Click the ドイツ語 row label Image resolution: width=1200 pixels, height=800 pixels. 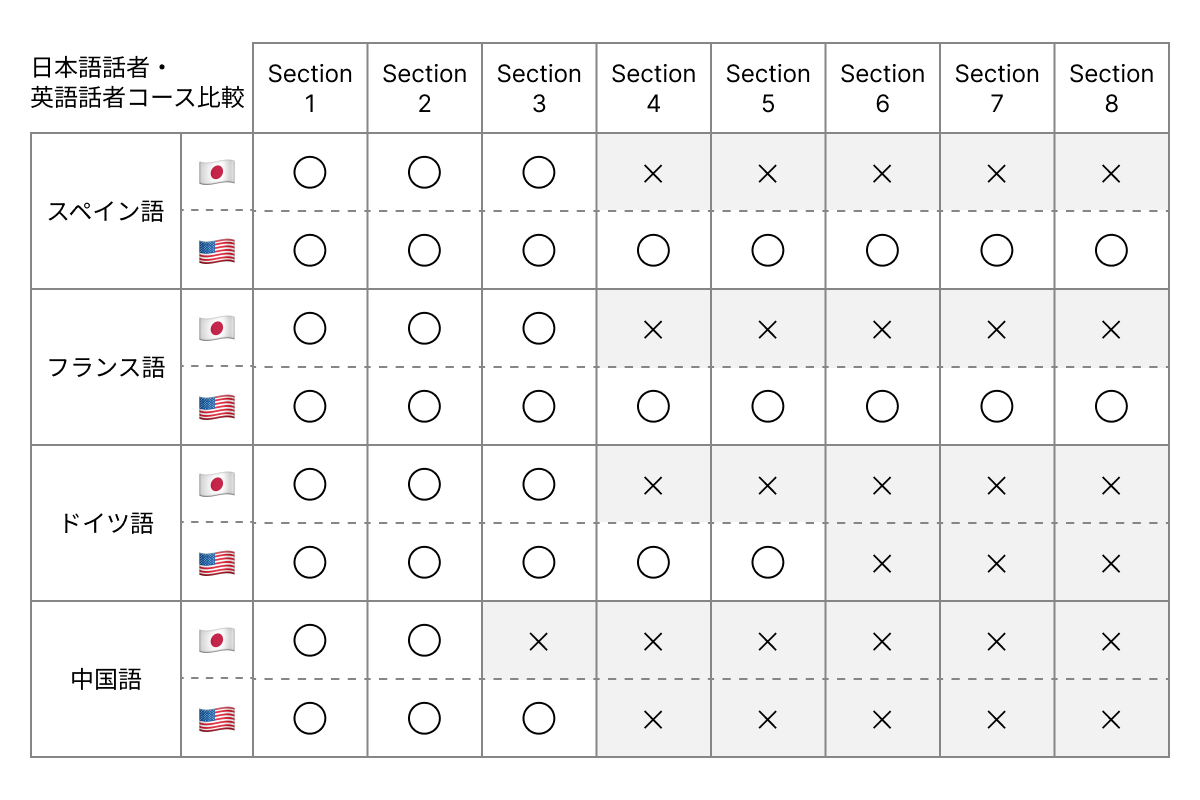point(106,524)
